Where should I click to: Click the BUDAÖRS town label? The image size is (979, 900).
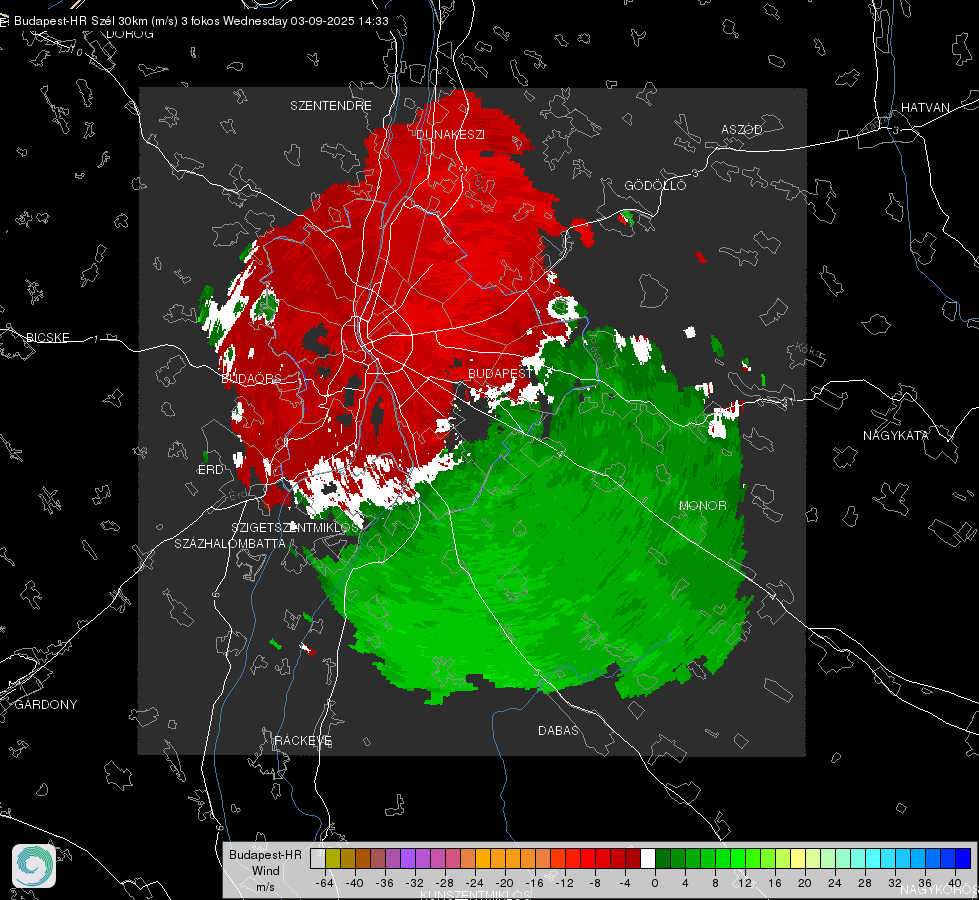pos(252,378)
